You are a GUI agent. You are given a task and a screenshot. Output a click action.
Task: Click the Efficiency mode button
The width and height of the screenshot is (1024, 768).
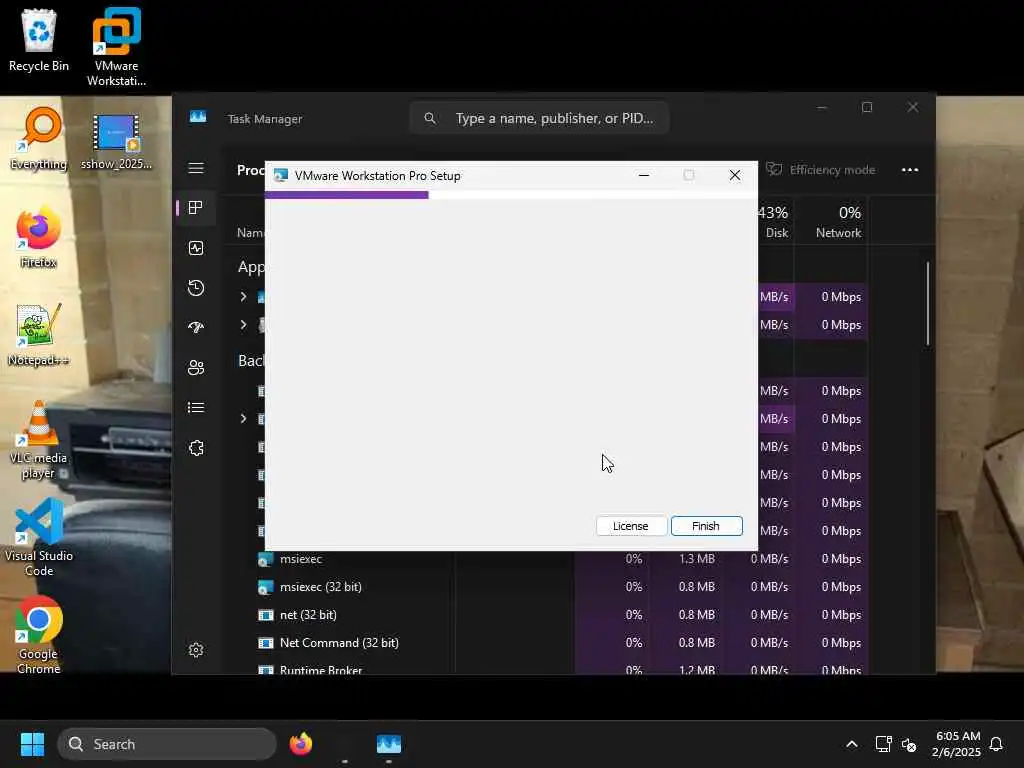tap(820, 170)
